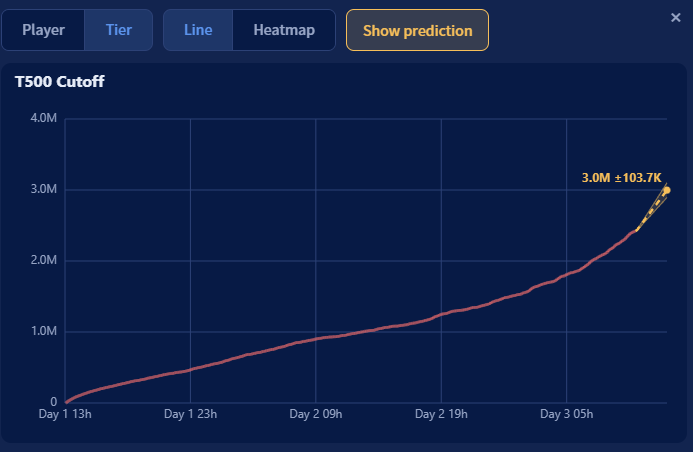The image size is (693, 452).
Task: Click the 3.0M y-axis label
Action: point(44,189)
